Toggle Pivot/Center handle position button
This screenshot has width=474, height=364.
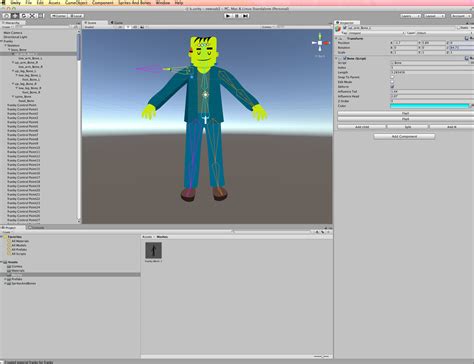point(59,16)
